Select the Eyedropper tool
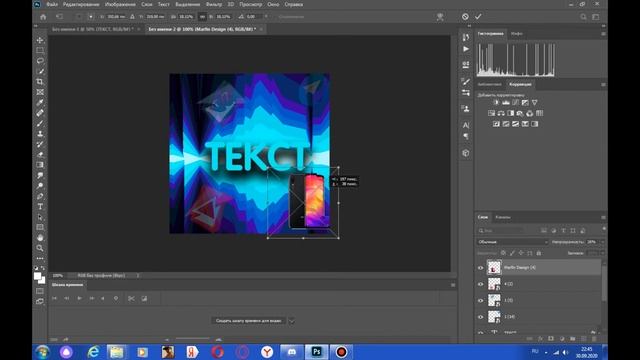 40,102
